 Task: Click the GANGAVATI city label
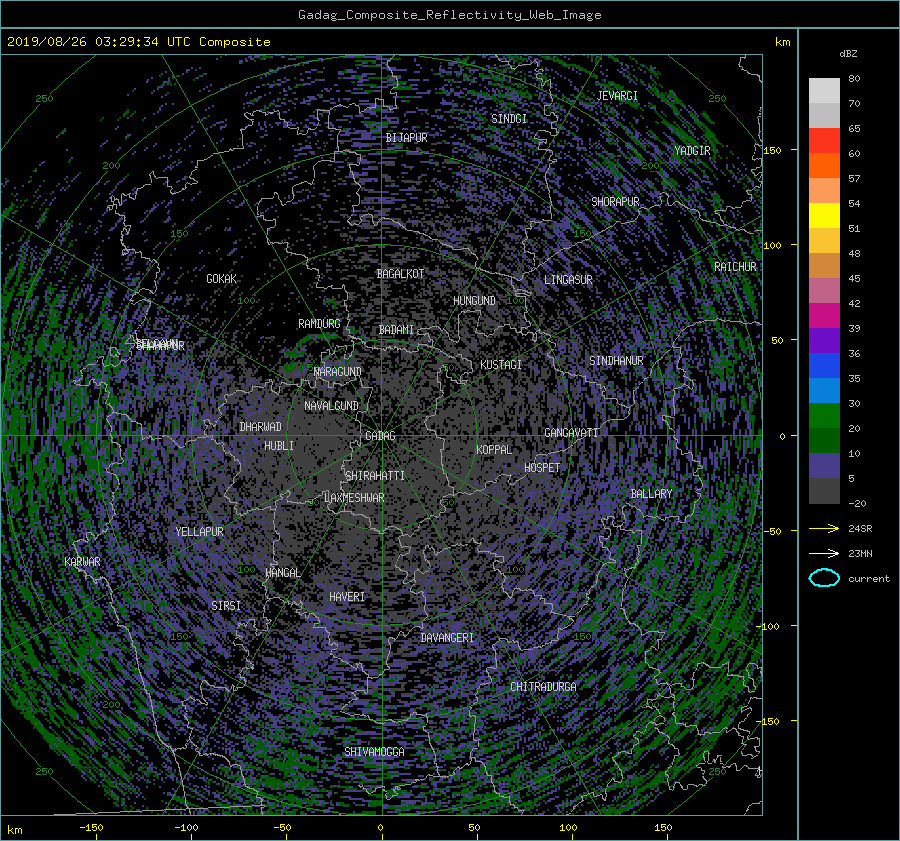571,433
